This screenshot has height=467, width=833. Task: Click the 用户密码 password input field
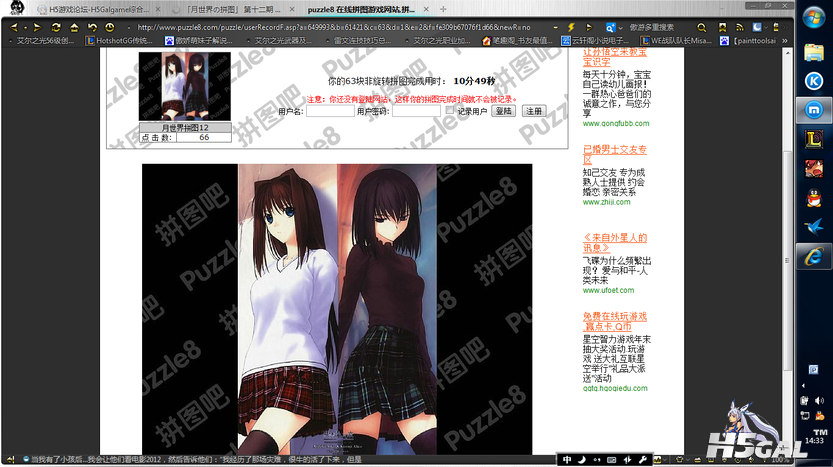416,111
